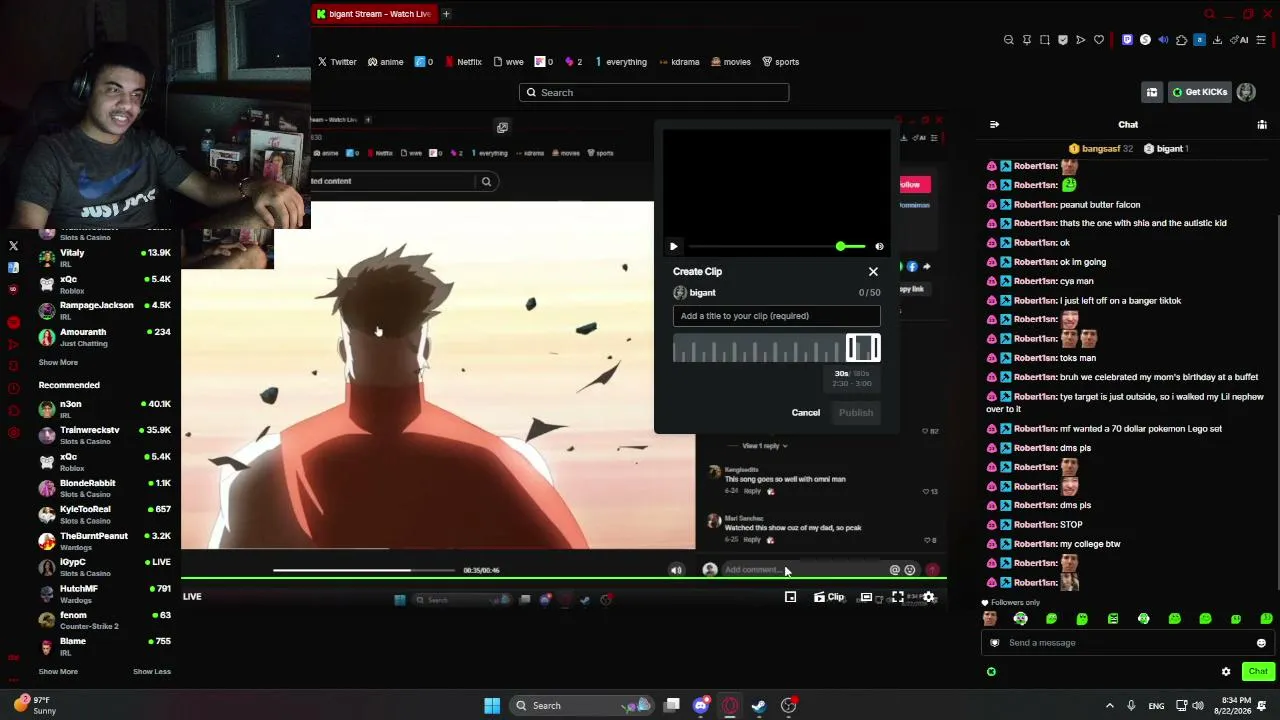This screenshot has height=720, width=1280.
Task: Click the clip title input field
Action: [x=777, y=316]
